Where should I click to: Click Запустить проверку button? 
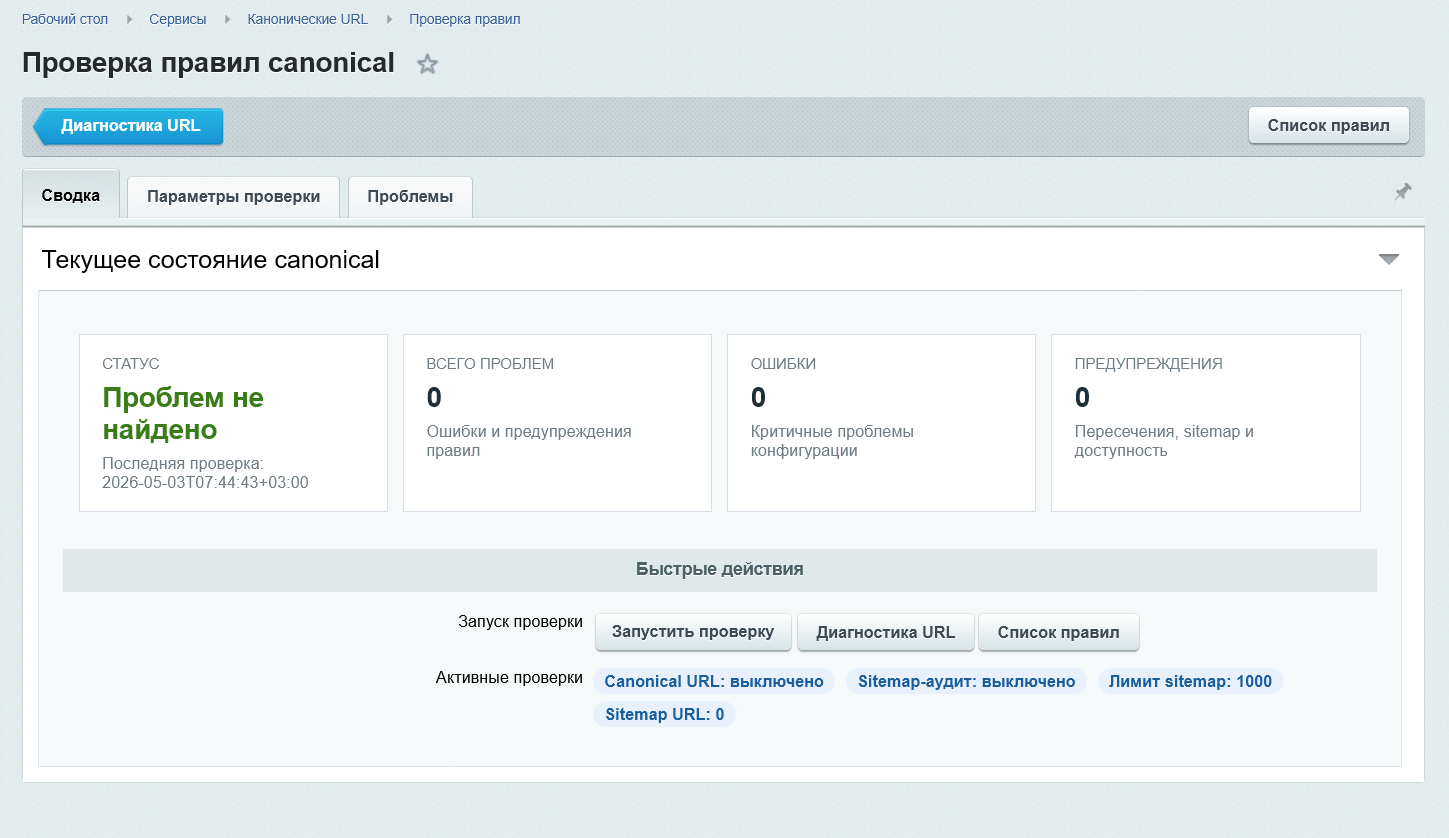coord(693,632)
